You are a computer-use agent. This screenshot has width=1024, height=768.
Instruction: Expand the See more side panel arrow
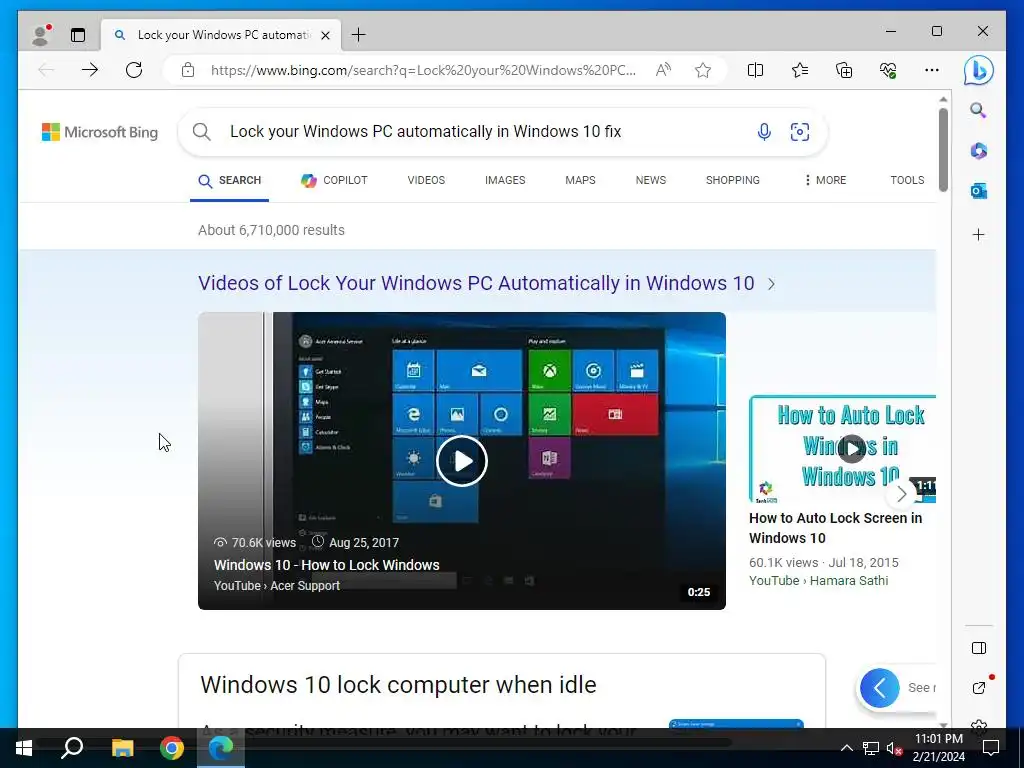click(880, 688)
